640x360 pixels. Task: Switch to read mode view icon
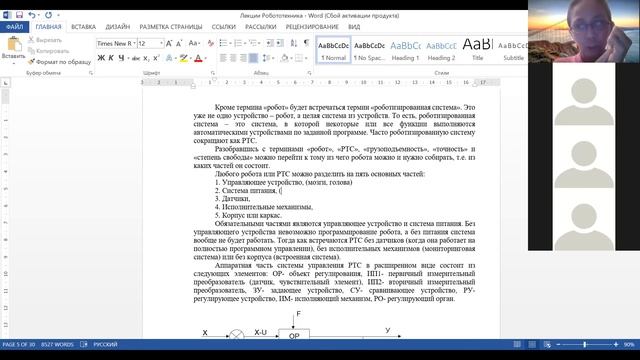coord(517,344)
